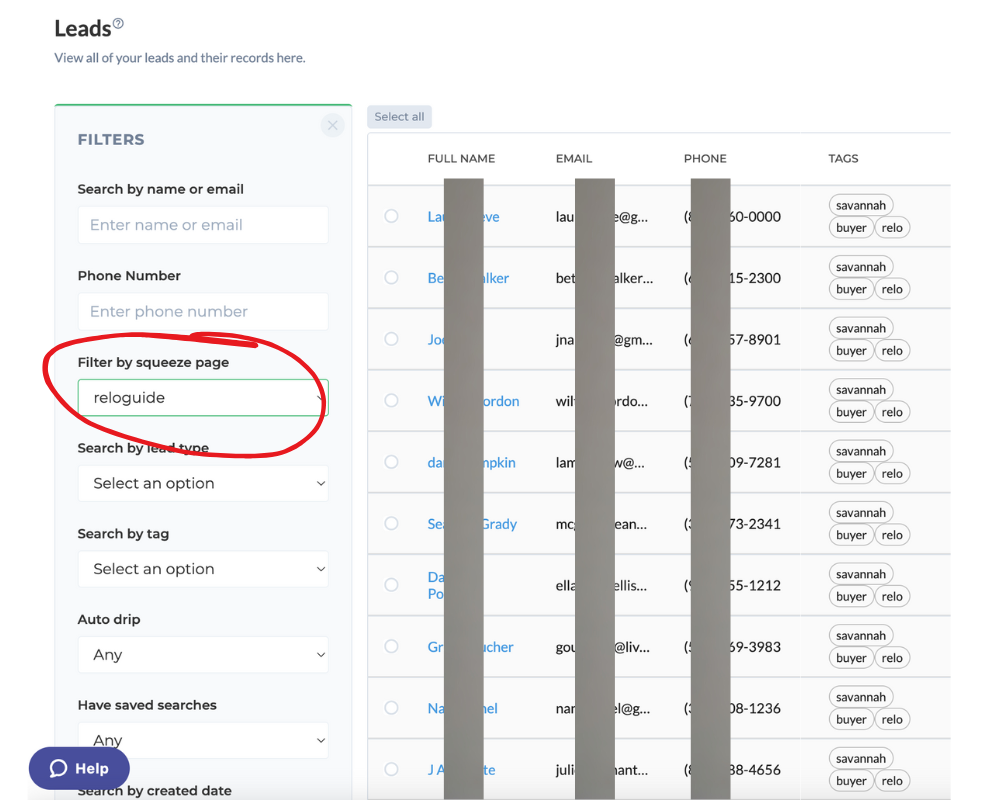Click the buyer tag in the 09-7281 row
The width and height of the screenshot is (1000, 800).
pyautogui.click(x=851, y=473)
